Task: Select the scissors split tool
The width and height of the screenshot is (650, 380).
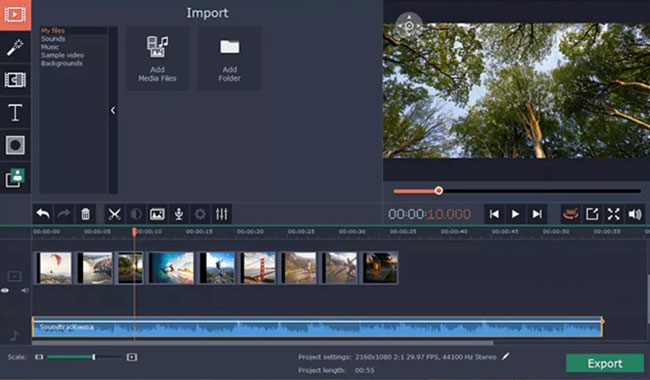Action: (114, 214)
